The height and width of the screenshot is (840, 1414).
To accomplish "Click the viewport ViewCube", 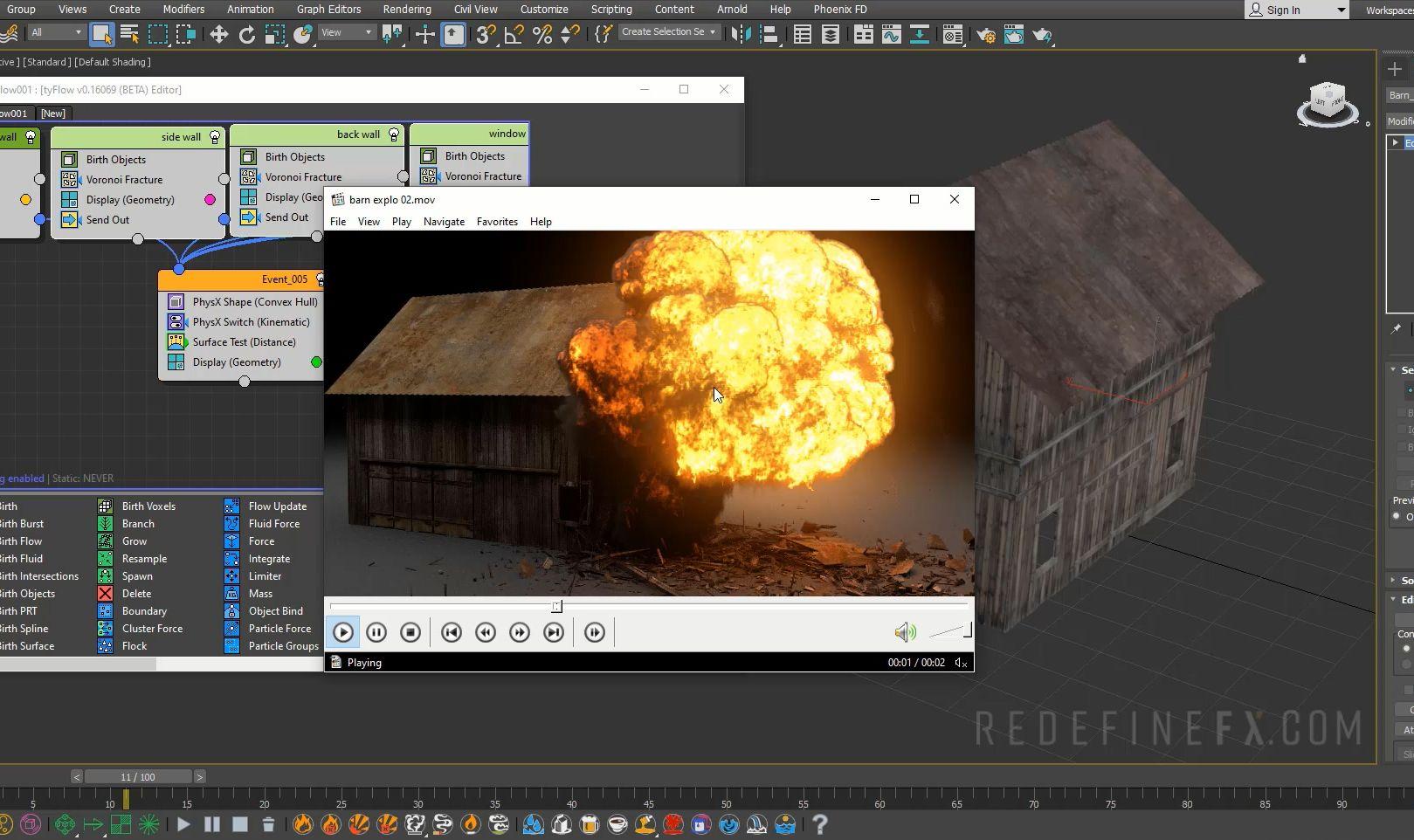I will 1328,105.
